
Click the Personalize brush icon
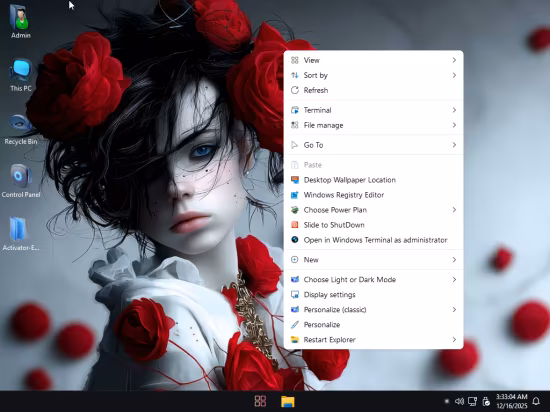pos(295,324)
